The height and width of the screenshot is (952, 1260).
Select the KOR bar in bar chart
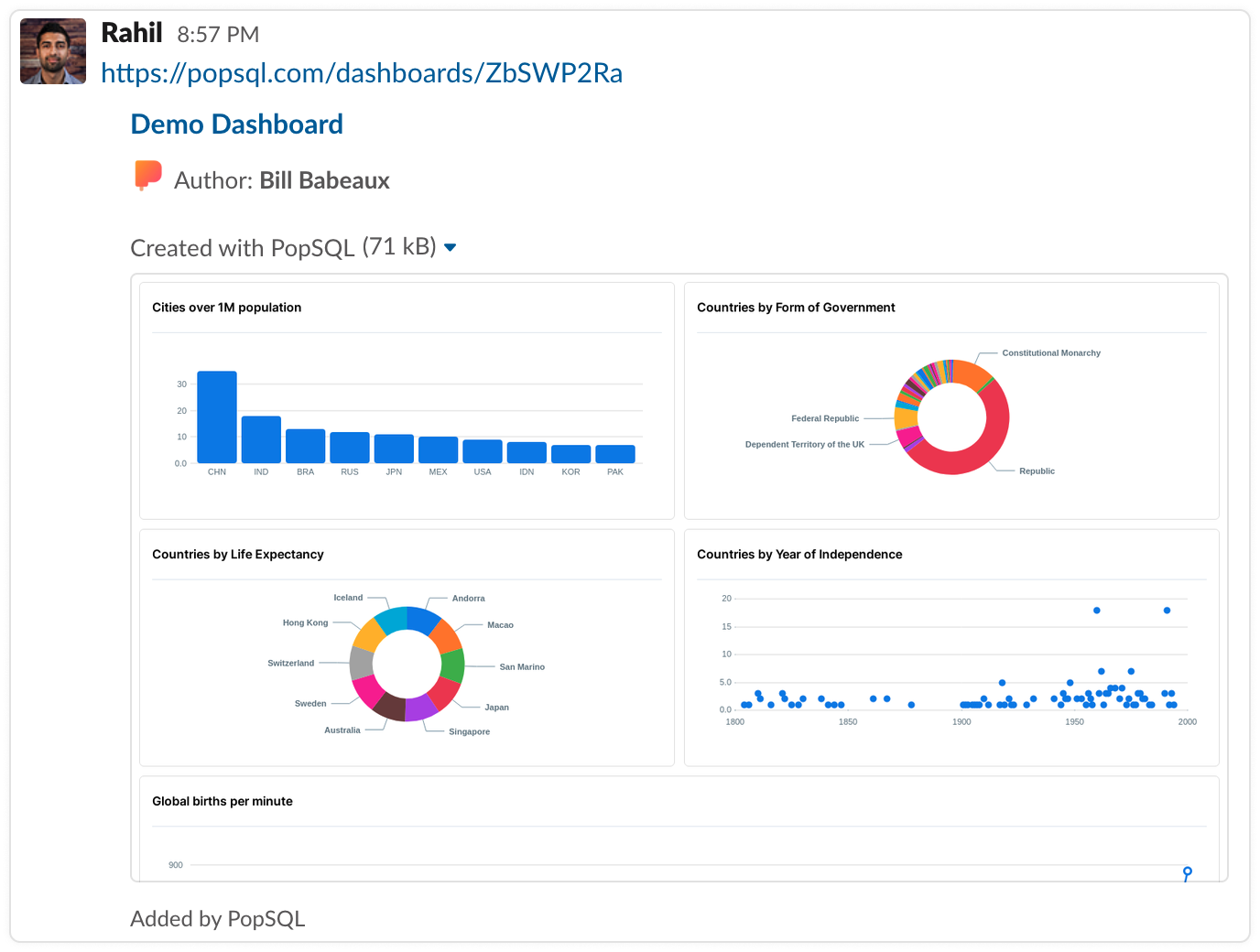pos(570,454)
